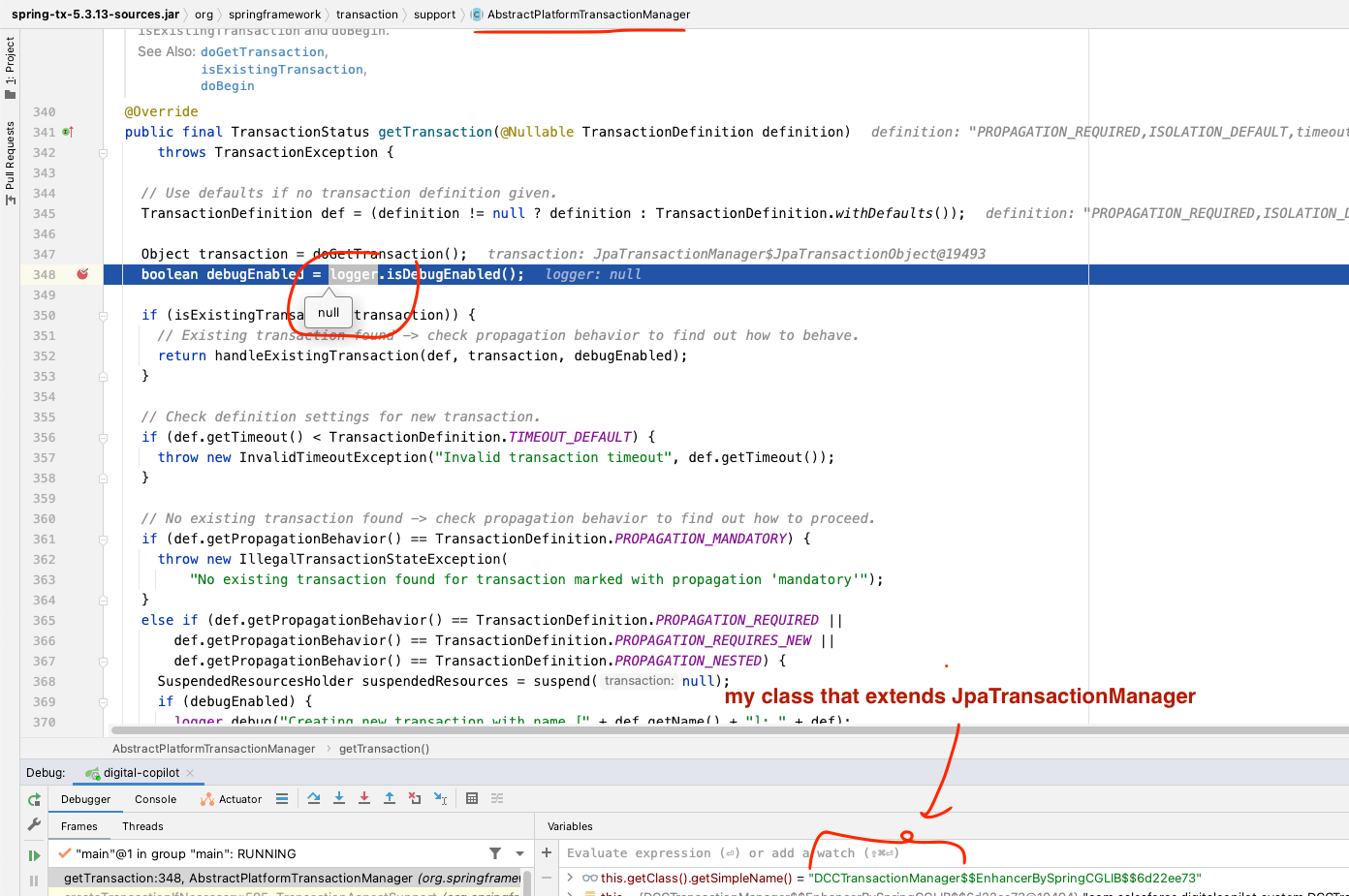Viewport: 1349px width, 896px height.
Task: Remove watch with minus icon
Action: (x=547, y=878)
